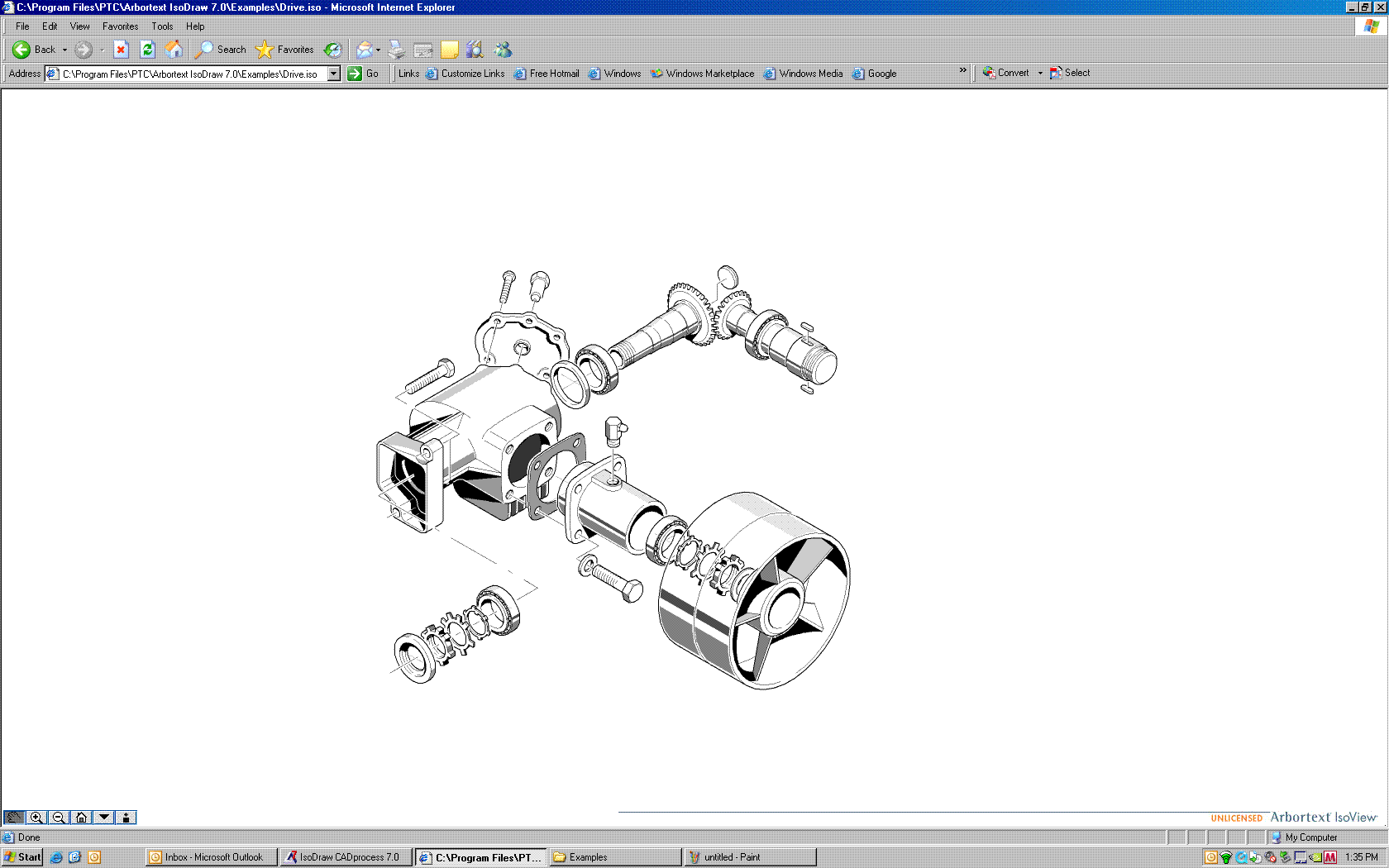The height and width of the screenshot is (868, 1389).
Task: Open the IsoView down-arrow menu
Action: point(103,818)
